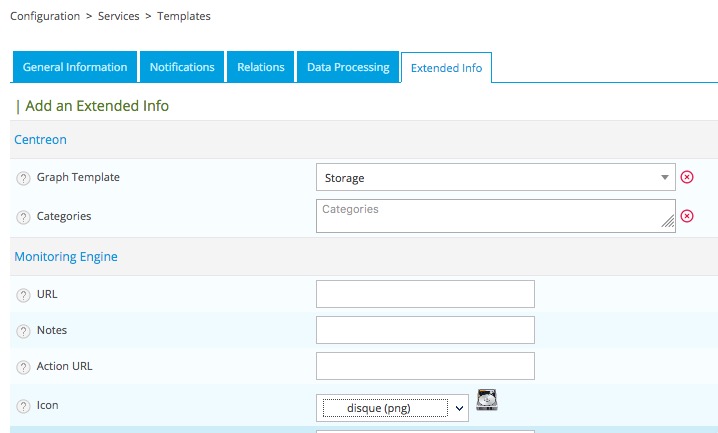The height and width of the screenshot is (433, 718).
Task: Clear Graph Template with red X icon
Action: (687, 177)
